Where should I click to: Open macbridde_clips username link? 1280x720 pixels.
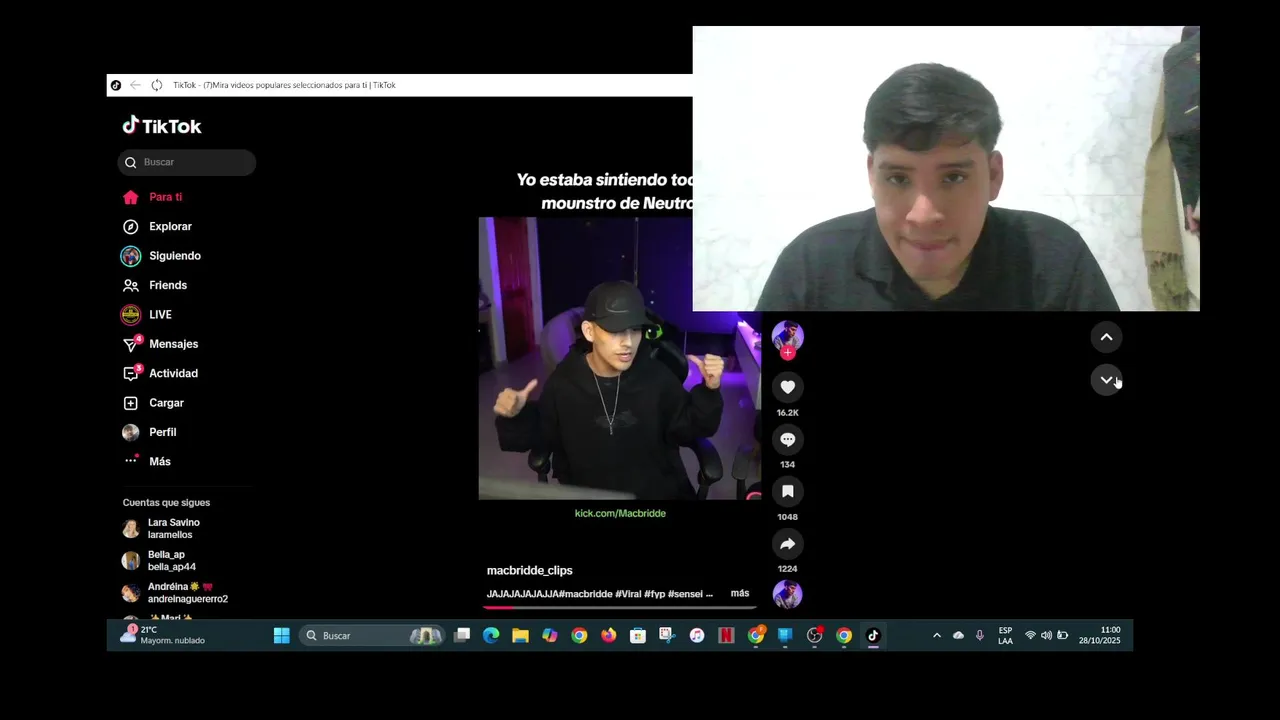pyautogui.click(x=530, y=570)
